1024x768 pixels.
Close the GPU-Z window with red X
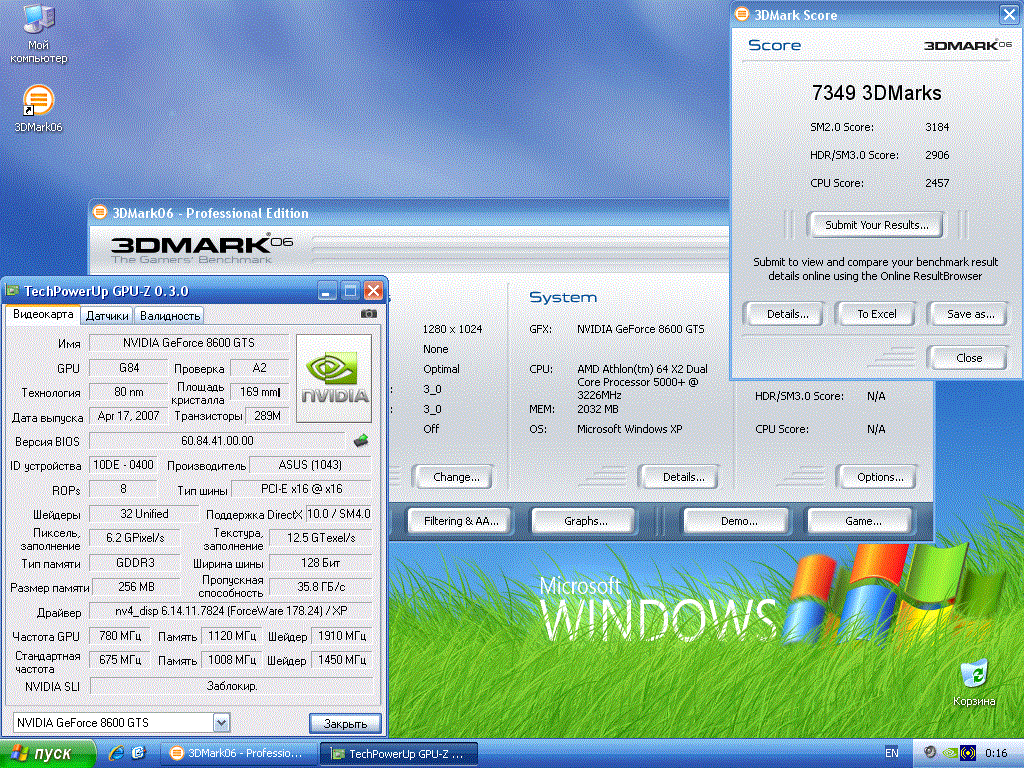pos(374,291)
